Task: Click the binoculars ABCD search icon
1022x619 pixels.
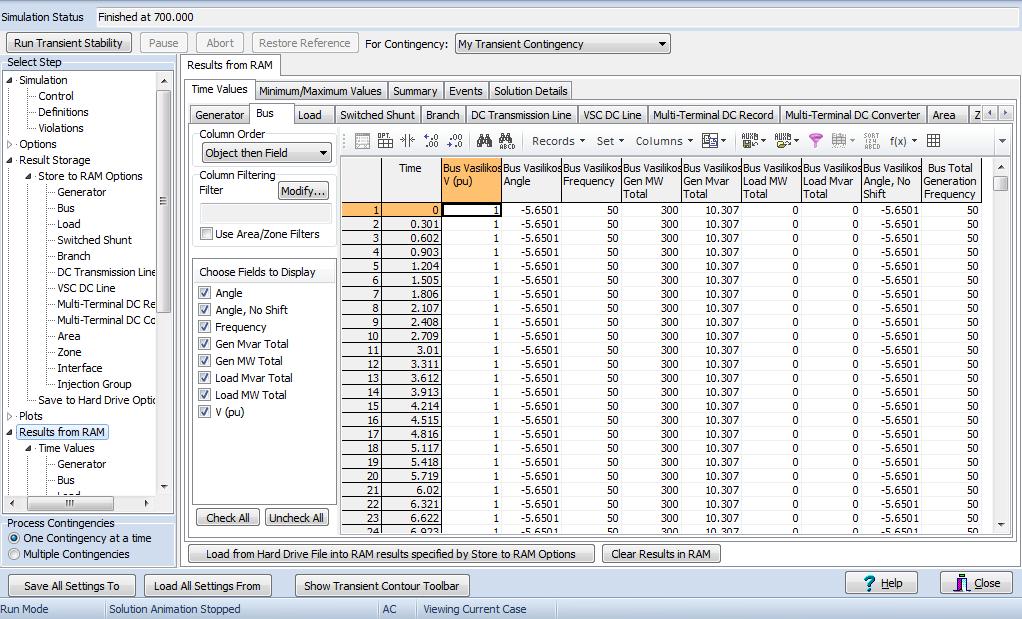Action: (506, 141)
